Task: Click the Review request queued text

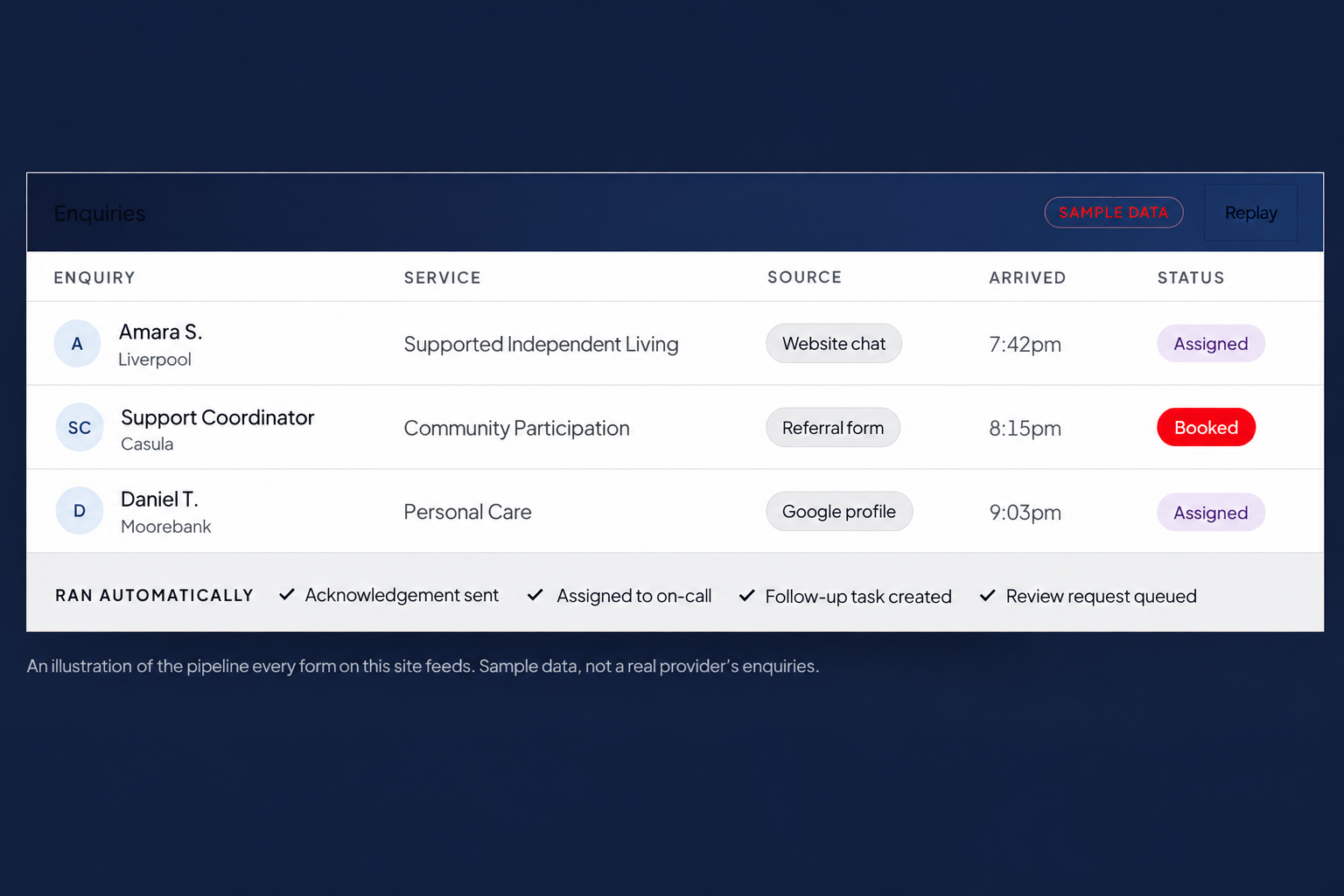Action: coord(1102,596)
